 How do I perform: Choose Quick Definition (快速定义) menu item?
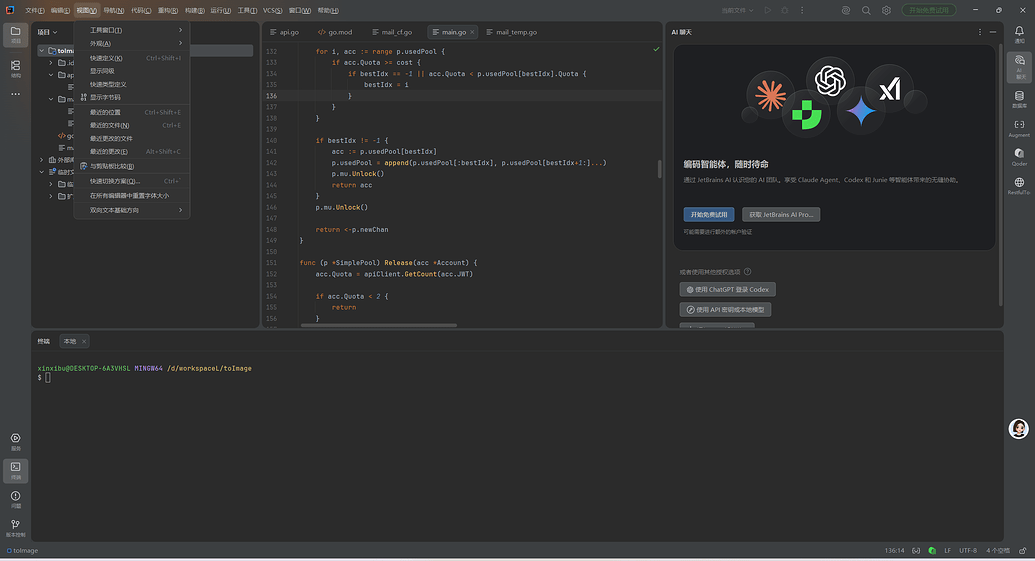point(132,58)
